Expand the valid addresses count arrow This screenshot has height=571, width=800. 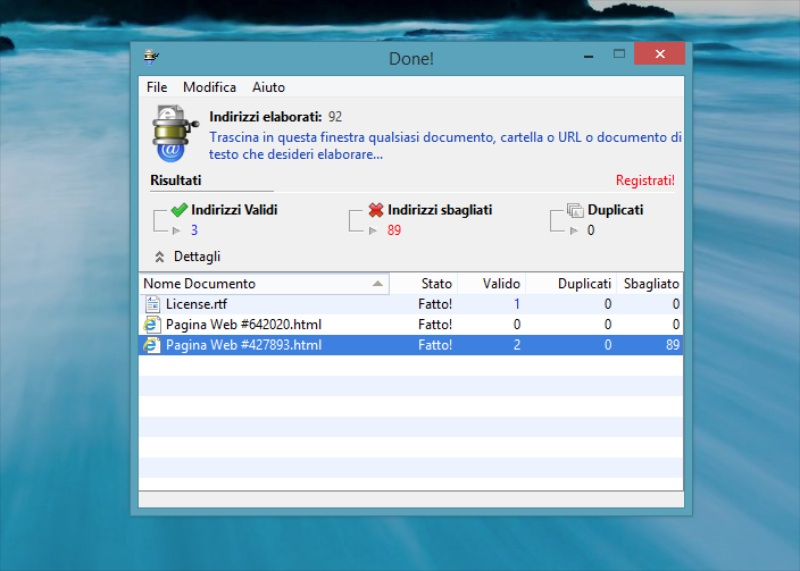(177, 231)
